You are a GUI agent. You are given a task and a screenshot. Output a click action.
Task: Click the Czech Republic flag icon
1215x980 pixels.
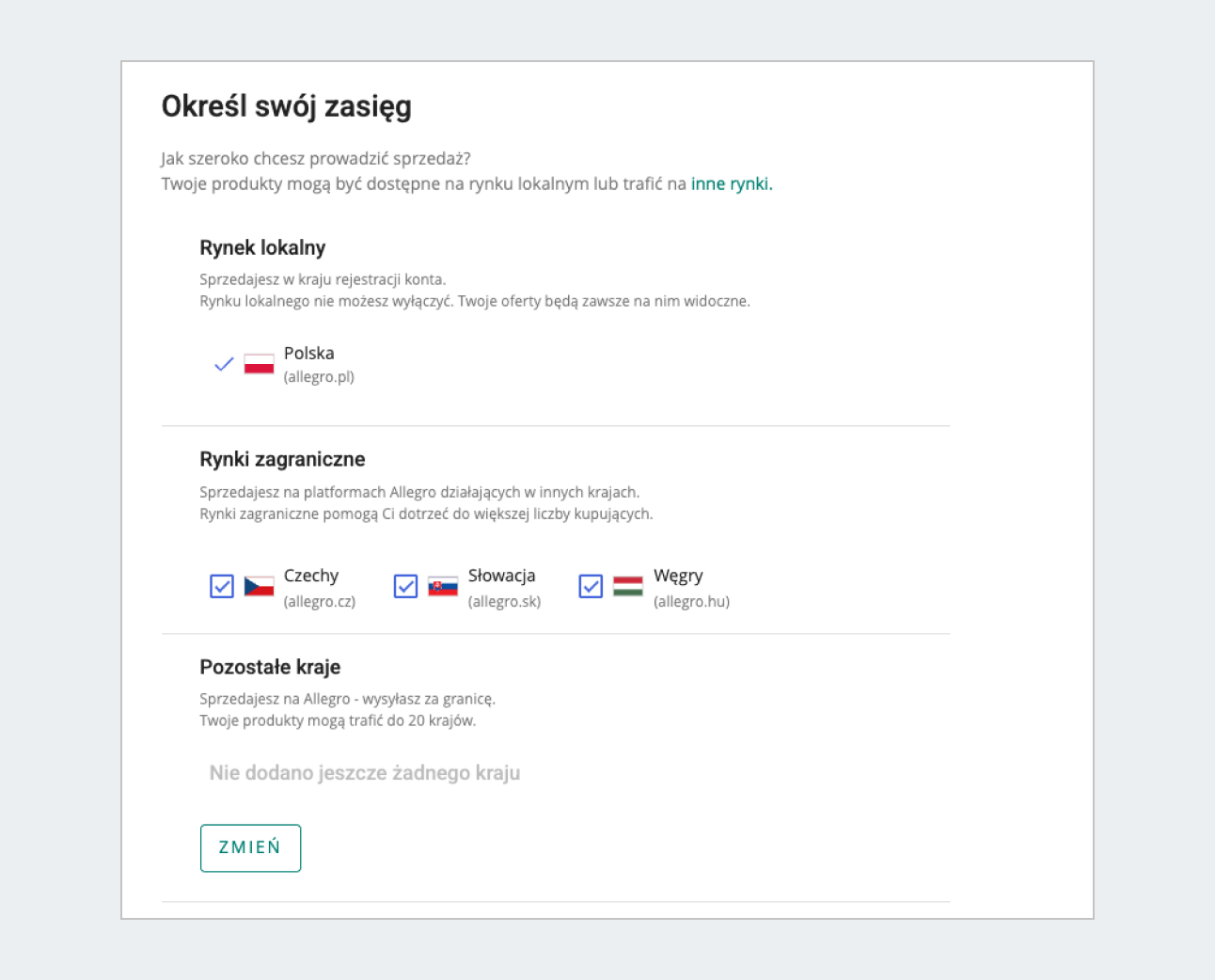point(259,586)
